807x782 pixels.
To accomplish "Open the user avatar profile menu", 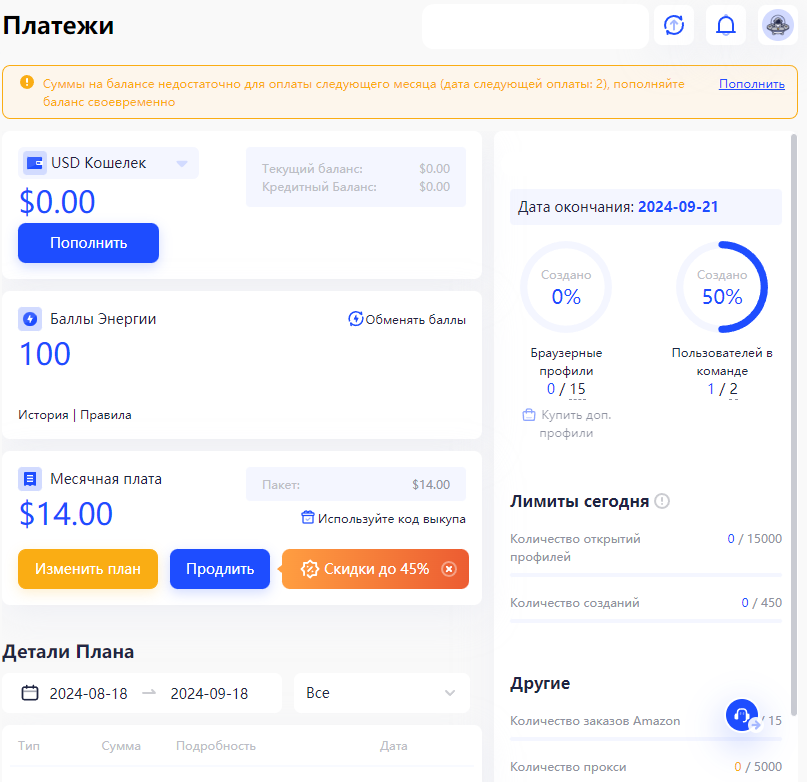I will coord(778,25).
